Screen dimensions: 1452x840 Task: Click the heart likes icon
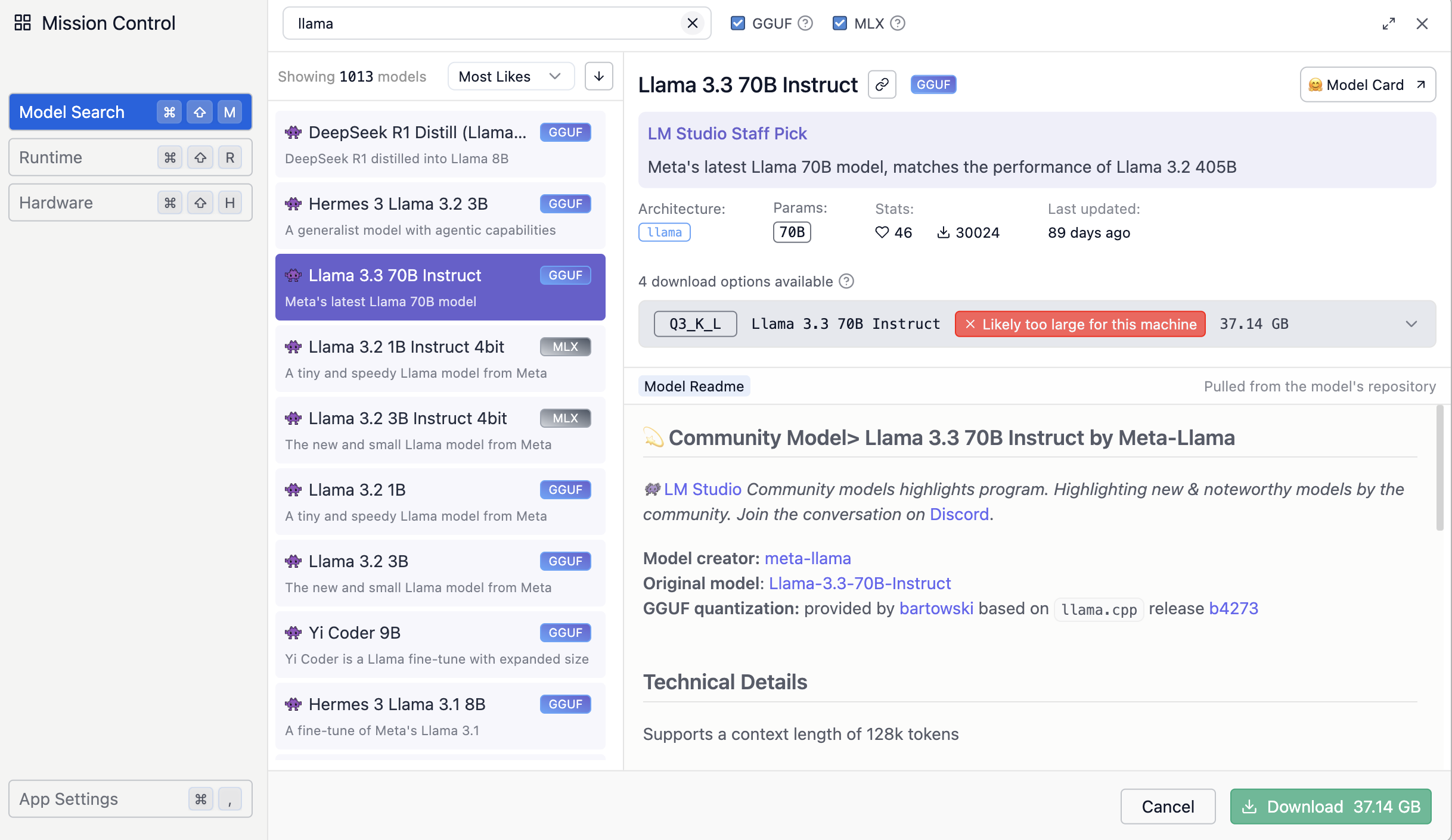[882, 232]
